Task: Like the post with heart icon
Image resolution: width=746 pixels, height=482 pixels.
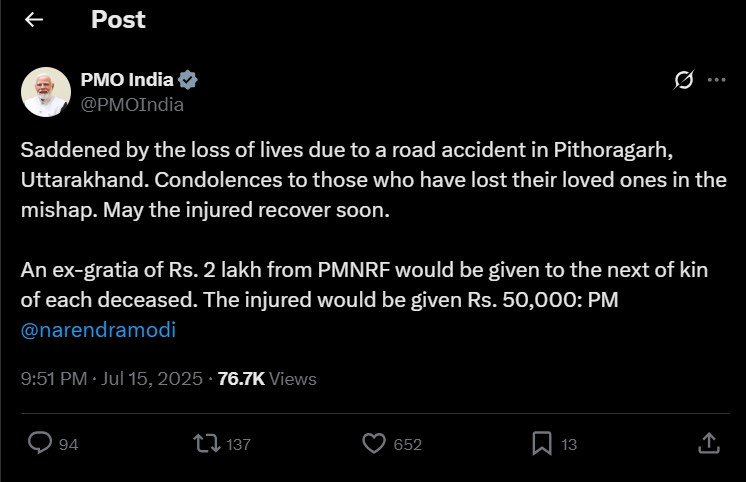Action: click(374, 443)
